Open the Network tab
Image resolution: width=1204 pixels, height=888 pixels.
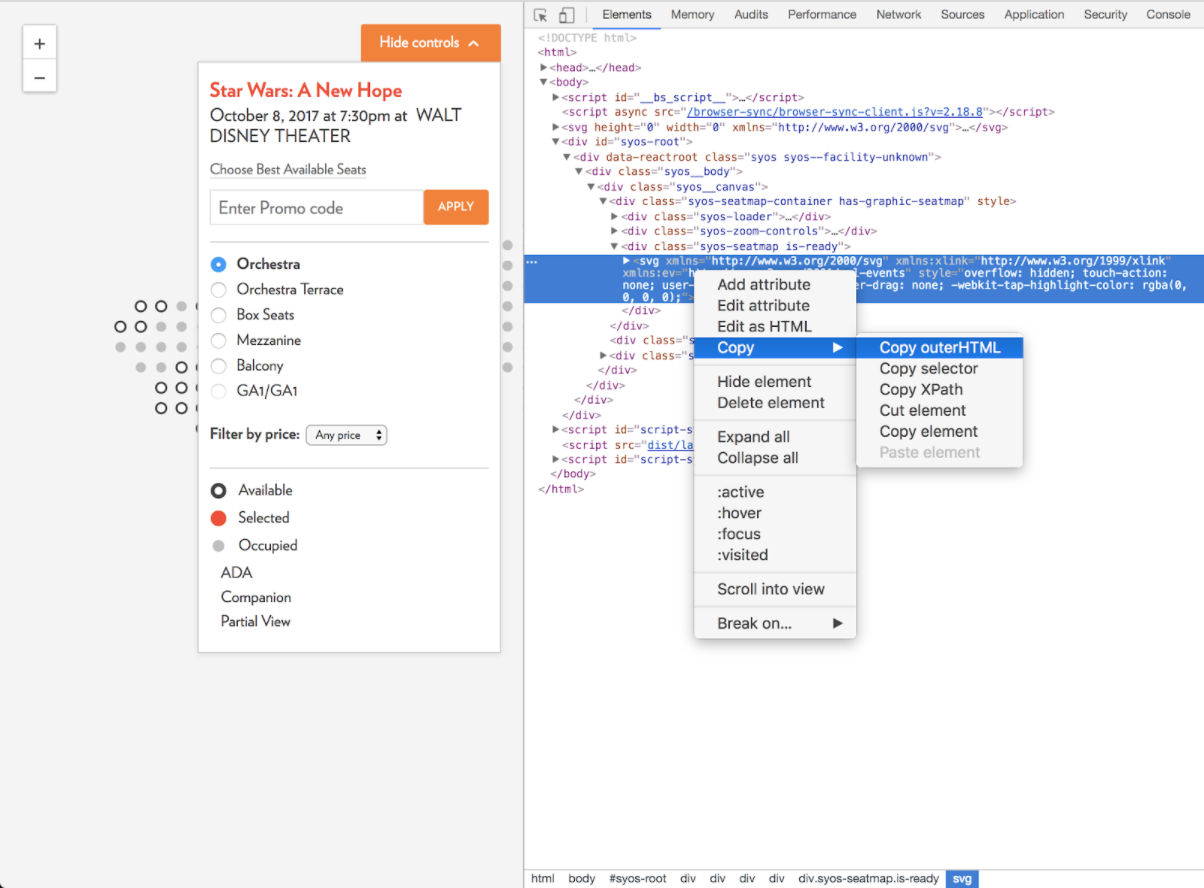pyautogui.click(x=899, y=15)
